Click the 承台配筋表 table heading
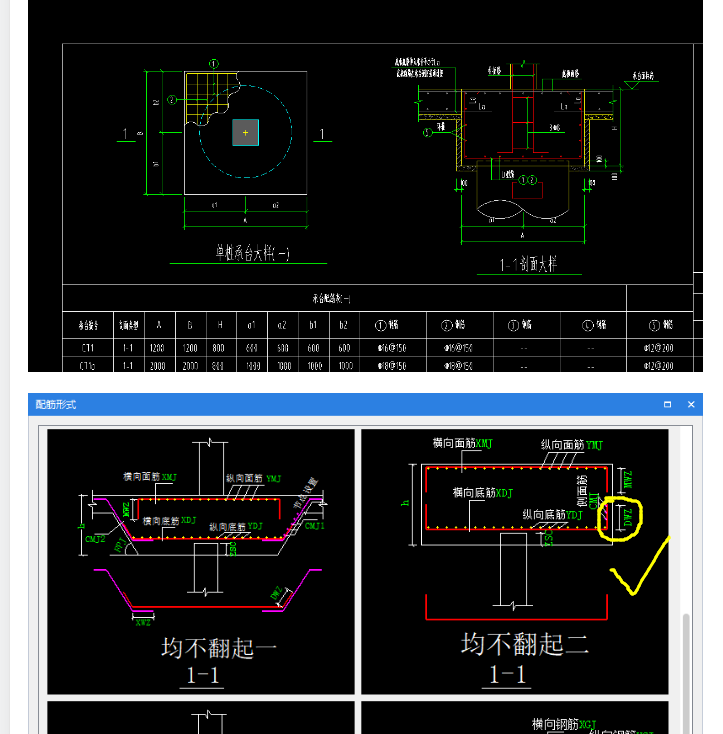The image size is (723, 734). 331,298
